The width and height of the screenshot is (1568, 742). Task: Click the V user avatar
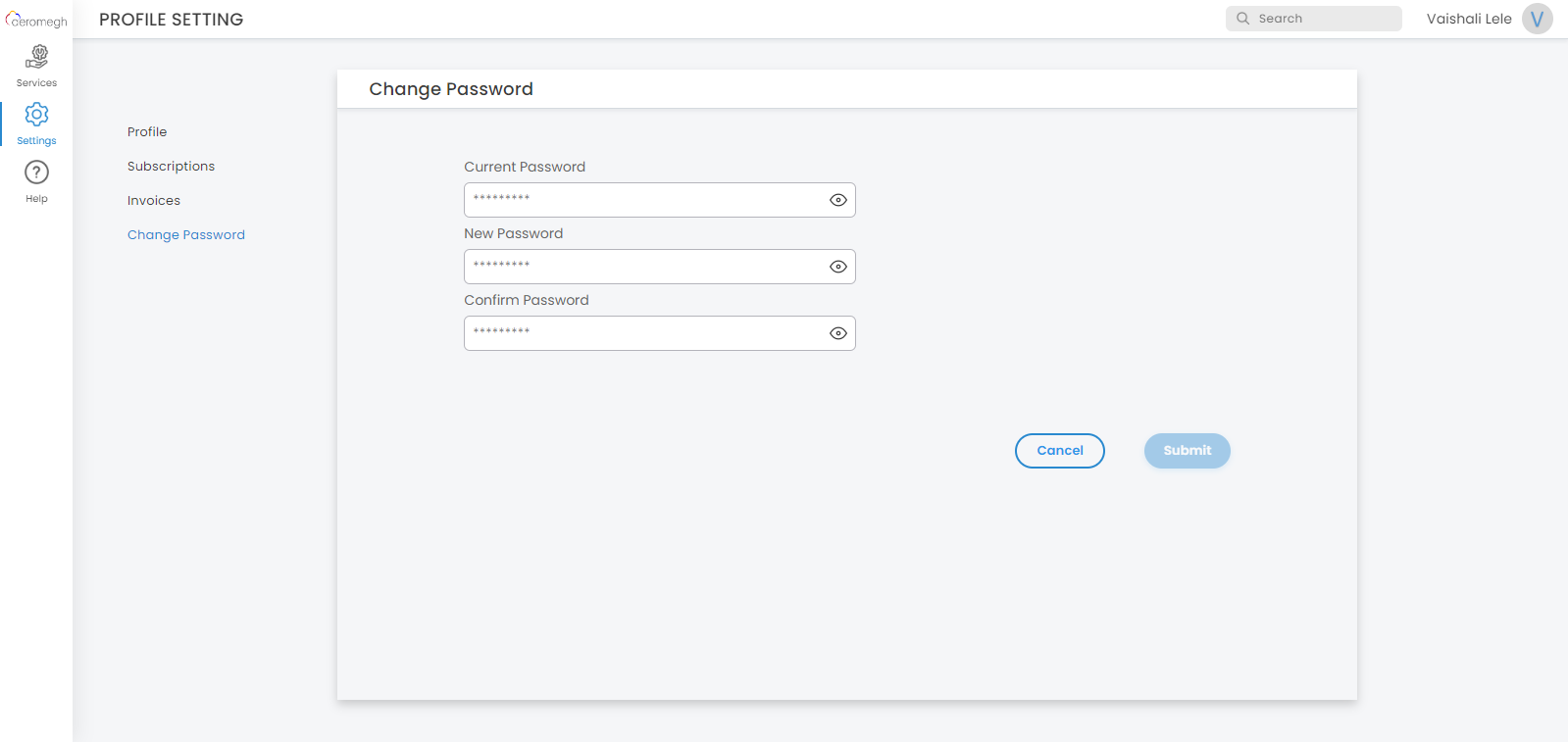pyautogui.click(x=1537, y=19)
